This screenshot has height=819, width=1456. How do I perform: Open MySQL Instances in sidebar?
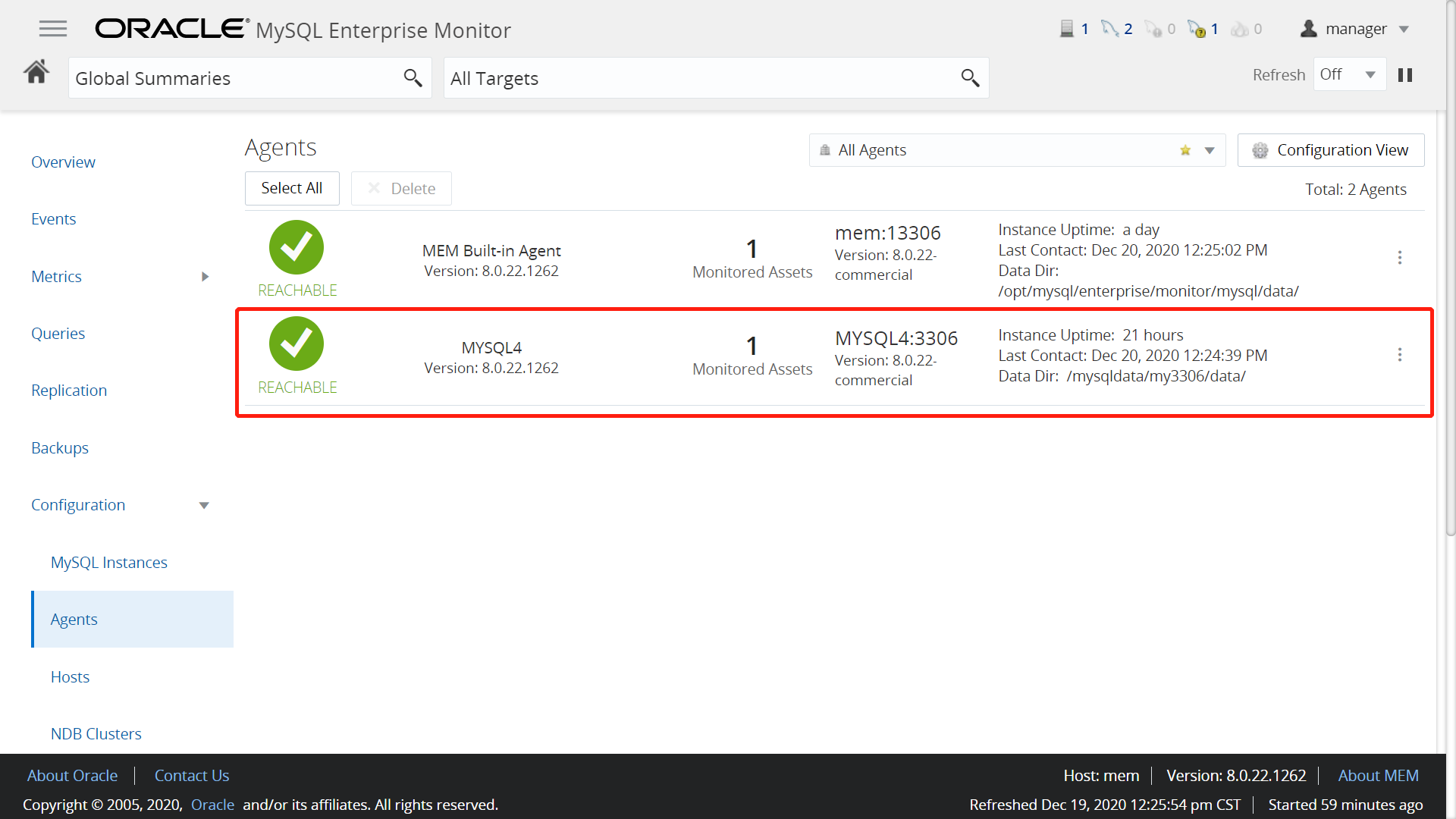[x=108, y=563]
